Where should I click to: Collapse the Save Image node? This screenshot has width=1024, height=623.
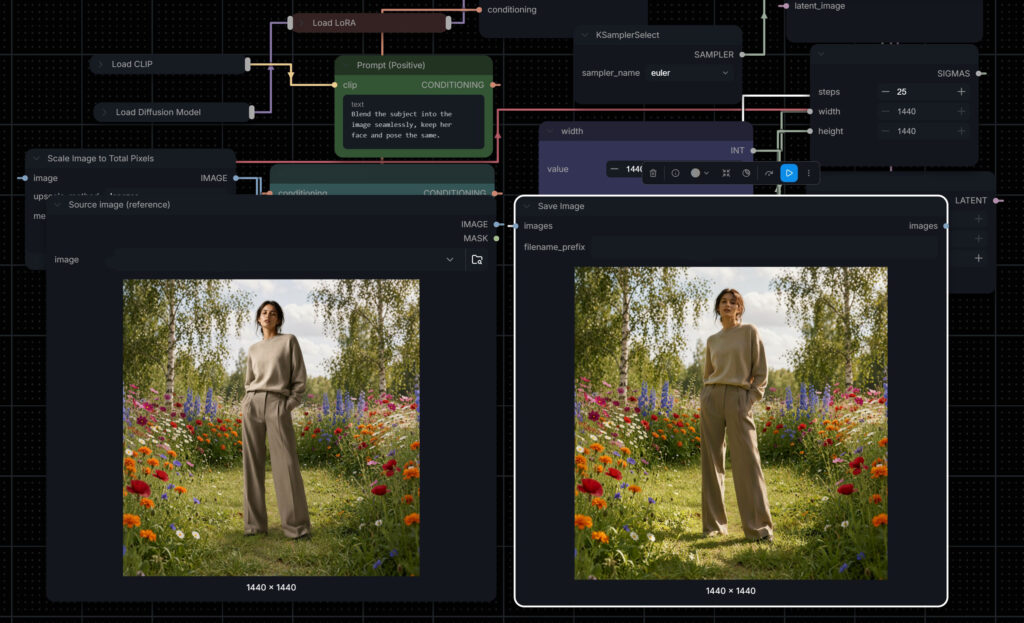coord(527,206)
